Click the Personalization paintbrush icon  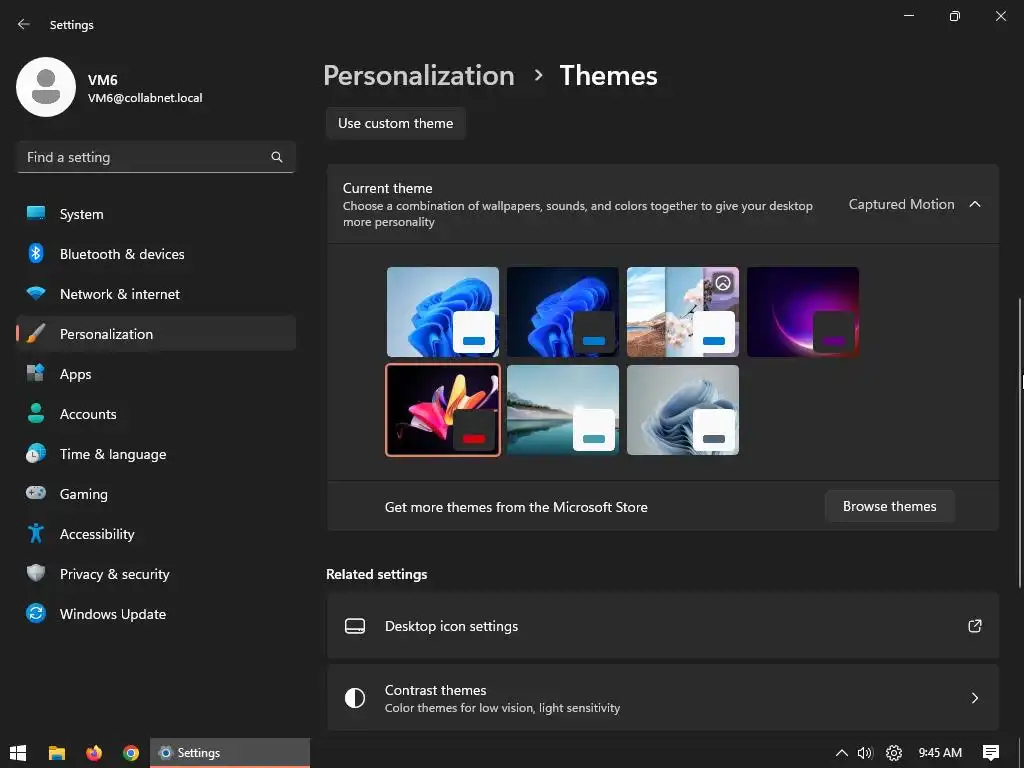coord(36,334)
